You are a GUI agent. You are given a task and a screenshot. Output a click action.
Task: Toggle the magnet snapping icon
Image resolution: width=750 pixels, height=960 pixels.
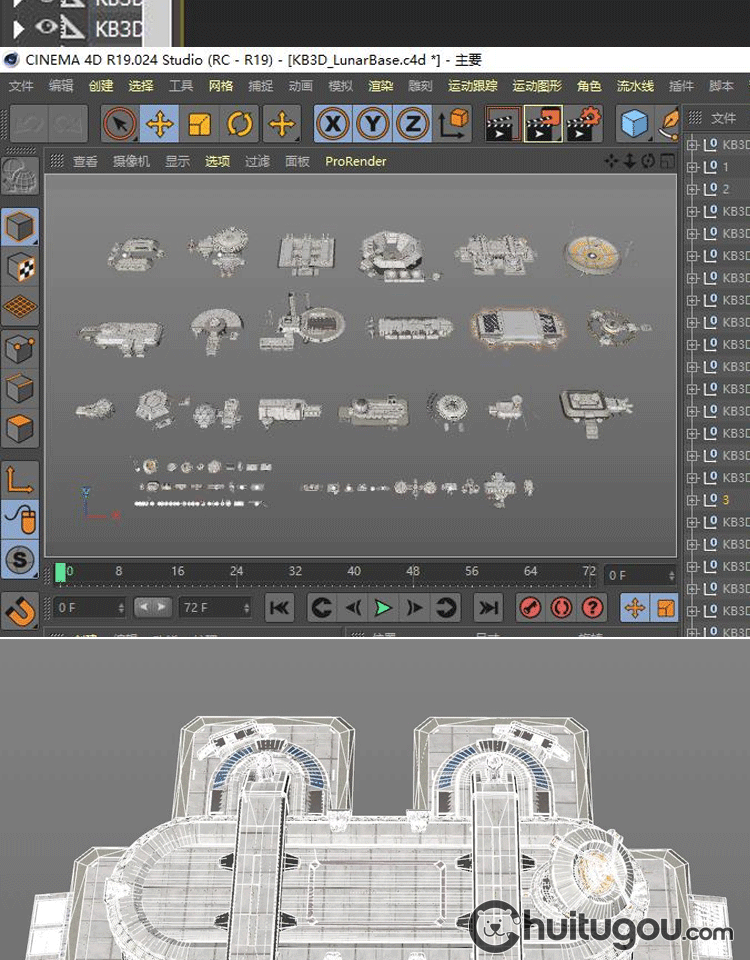pos(20,610)
